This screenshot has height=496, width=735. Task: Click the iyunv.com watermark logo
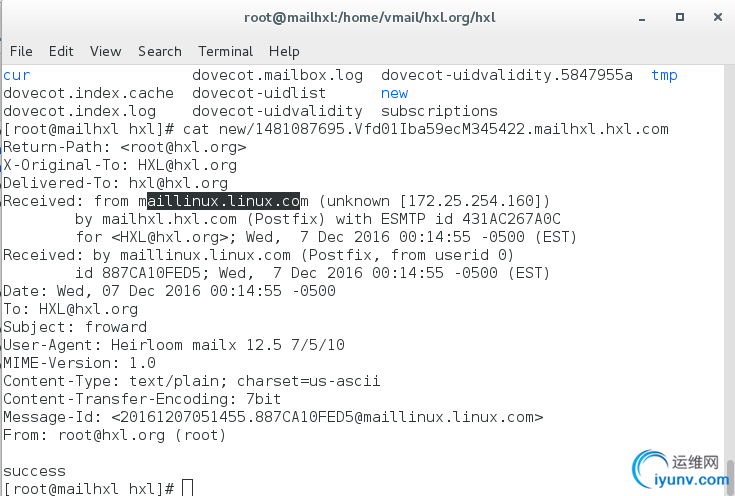(680, 469)
